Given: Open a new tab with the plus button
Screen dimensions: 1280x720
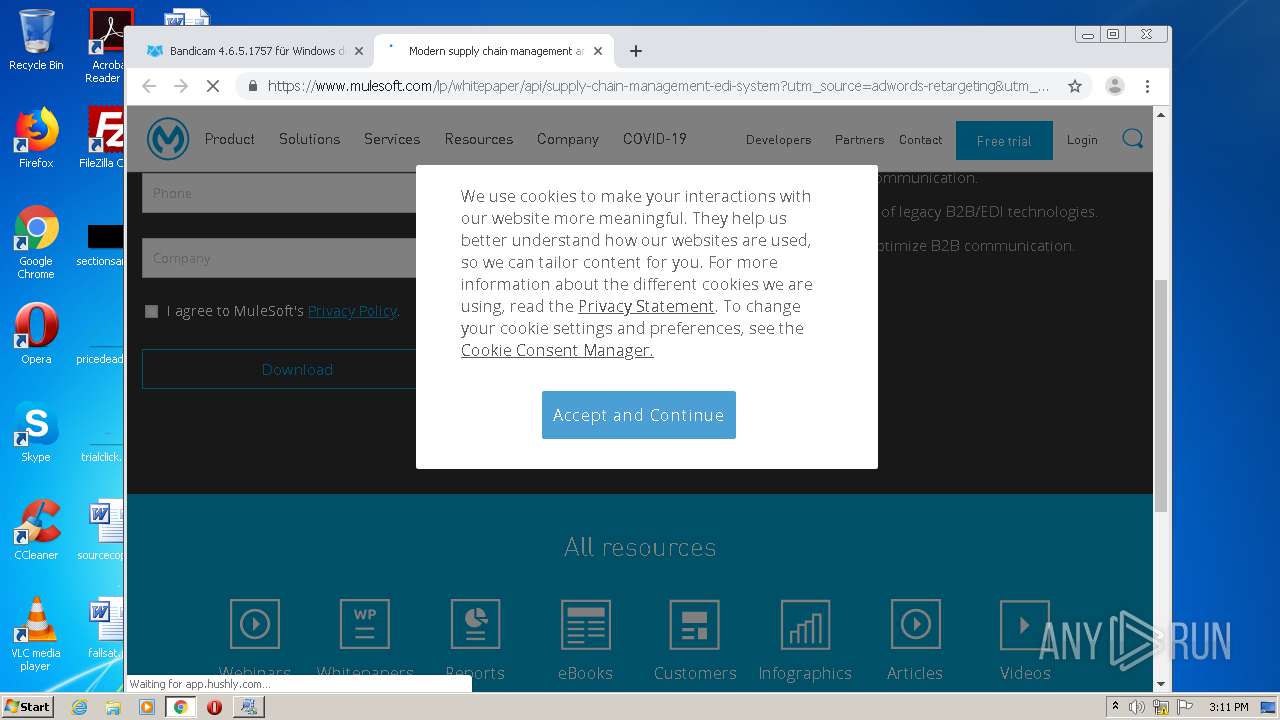Looking at the screenshot, I should (x=636, y=51).
